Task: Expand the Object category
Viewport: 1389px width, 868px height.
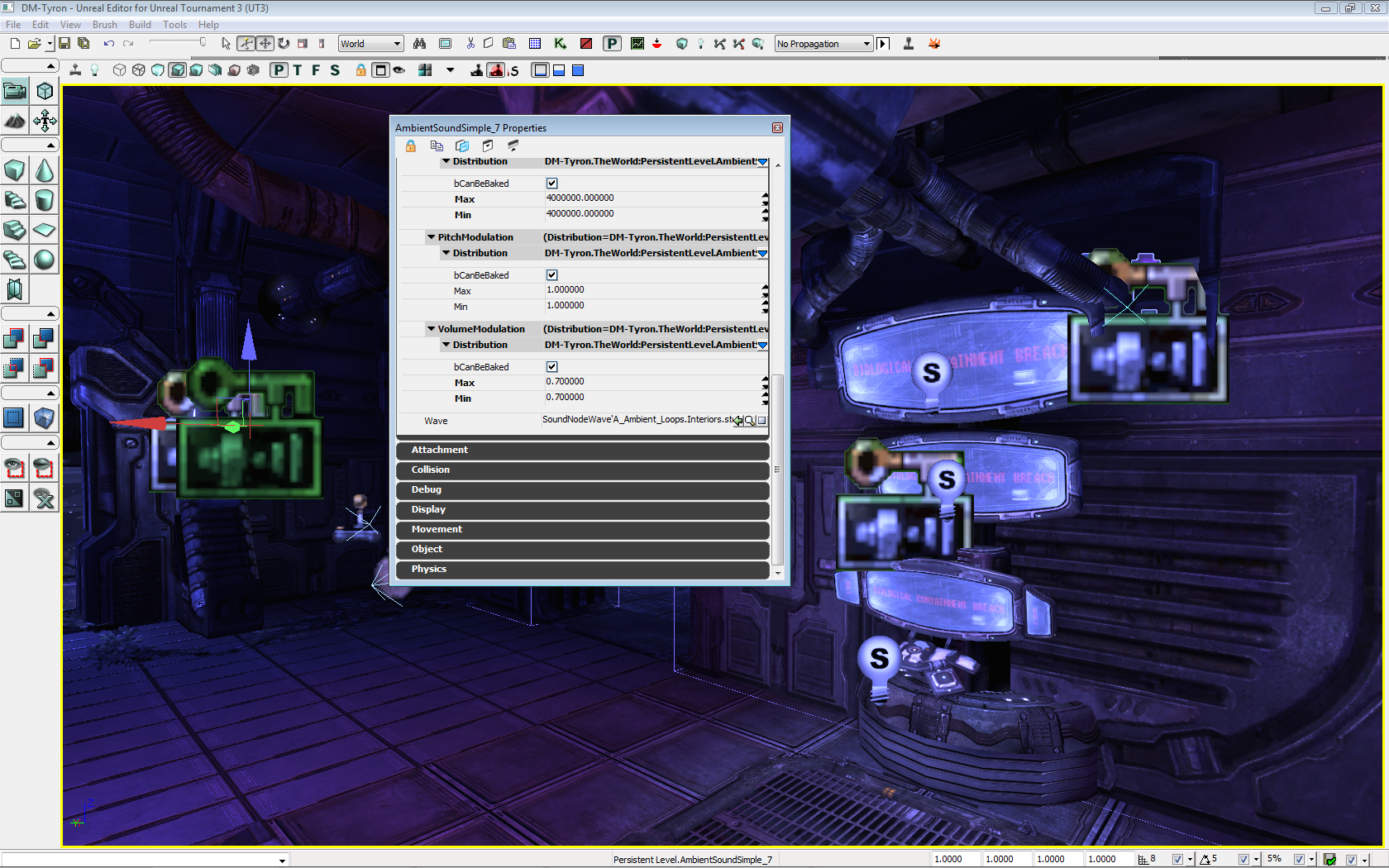Action: click(583, 550)
